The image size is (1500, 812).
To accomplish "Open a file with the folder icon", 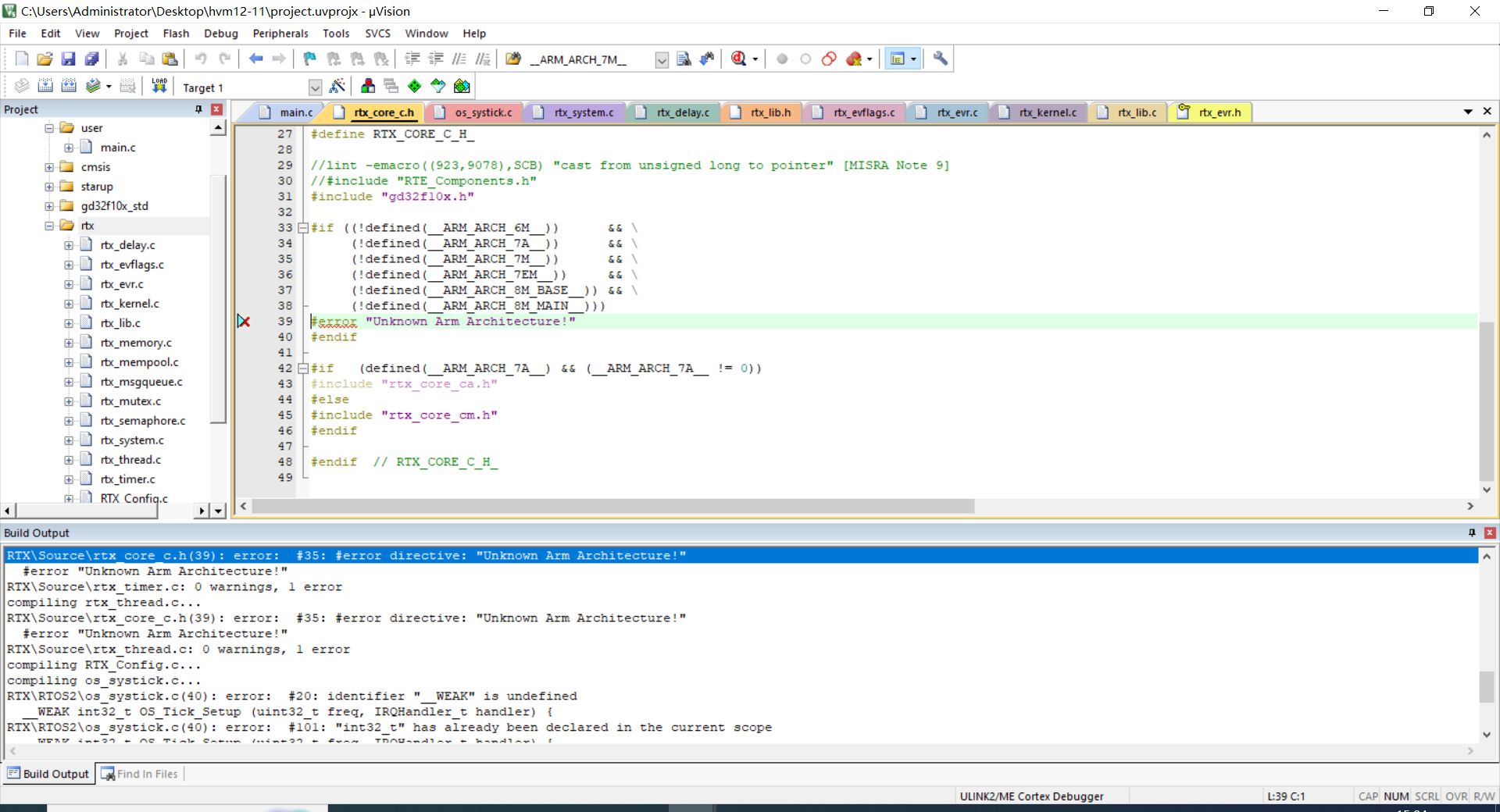I will 45,59.
